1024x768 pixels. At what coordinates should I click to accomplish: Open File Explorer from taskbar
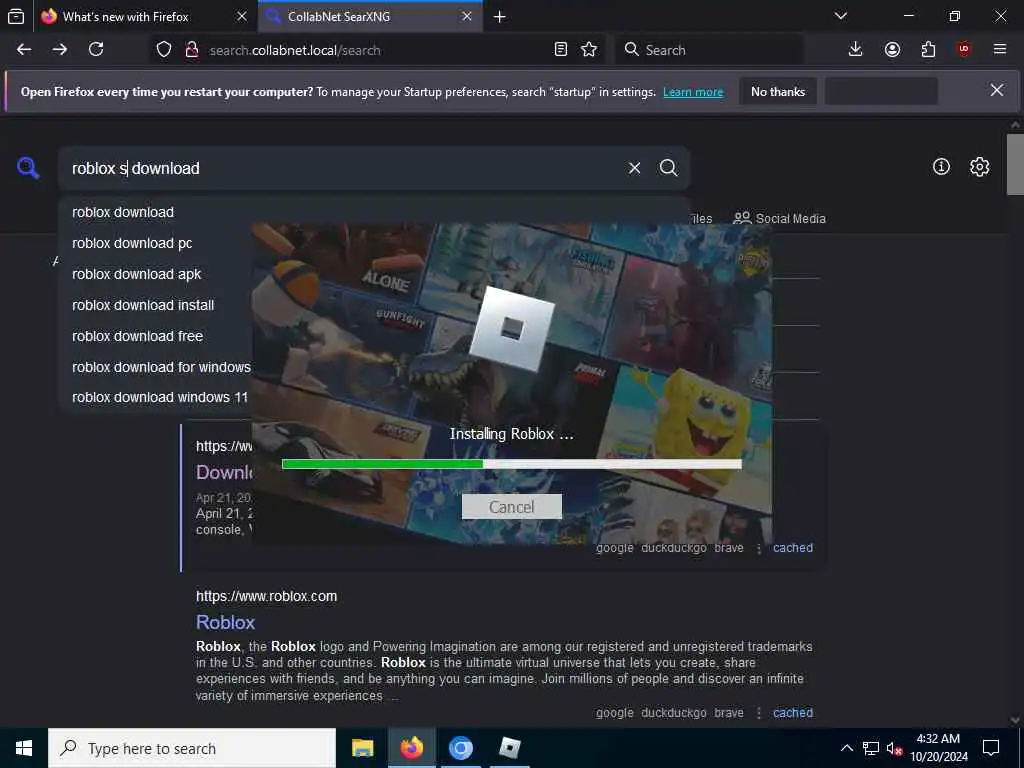(x=362, y=748)
